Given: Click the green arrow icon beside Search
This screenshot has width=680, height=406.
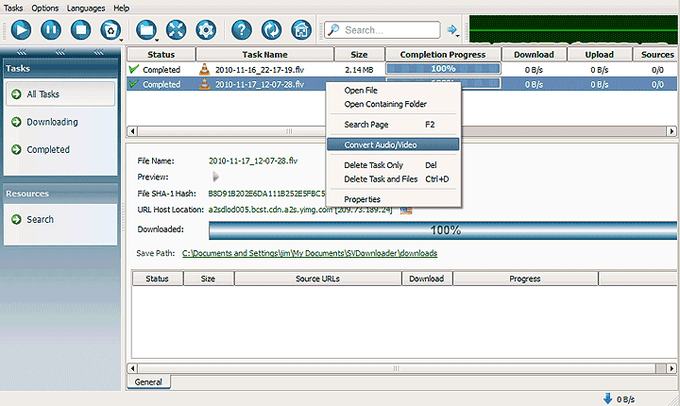Looking at the screenshot, I should tap(16, 219).
